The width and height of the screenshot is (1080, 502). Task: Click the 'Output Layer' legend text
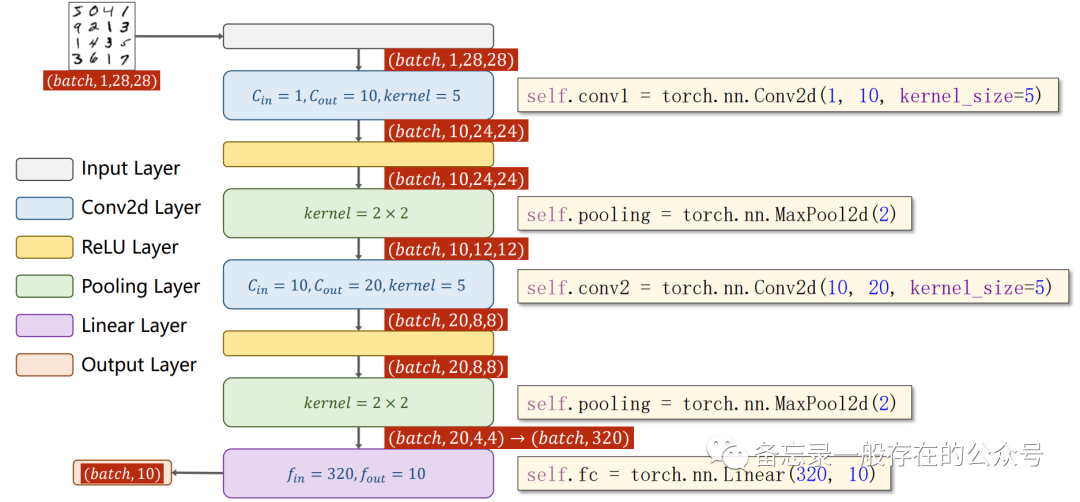click(139, 365)
